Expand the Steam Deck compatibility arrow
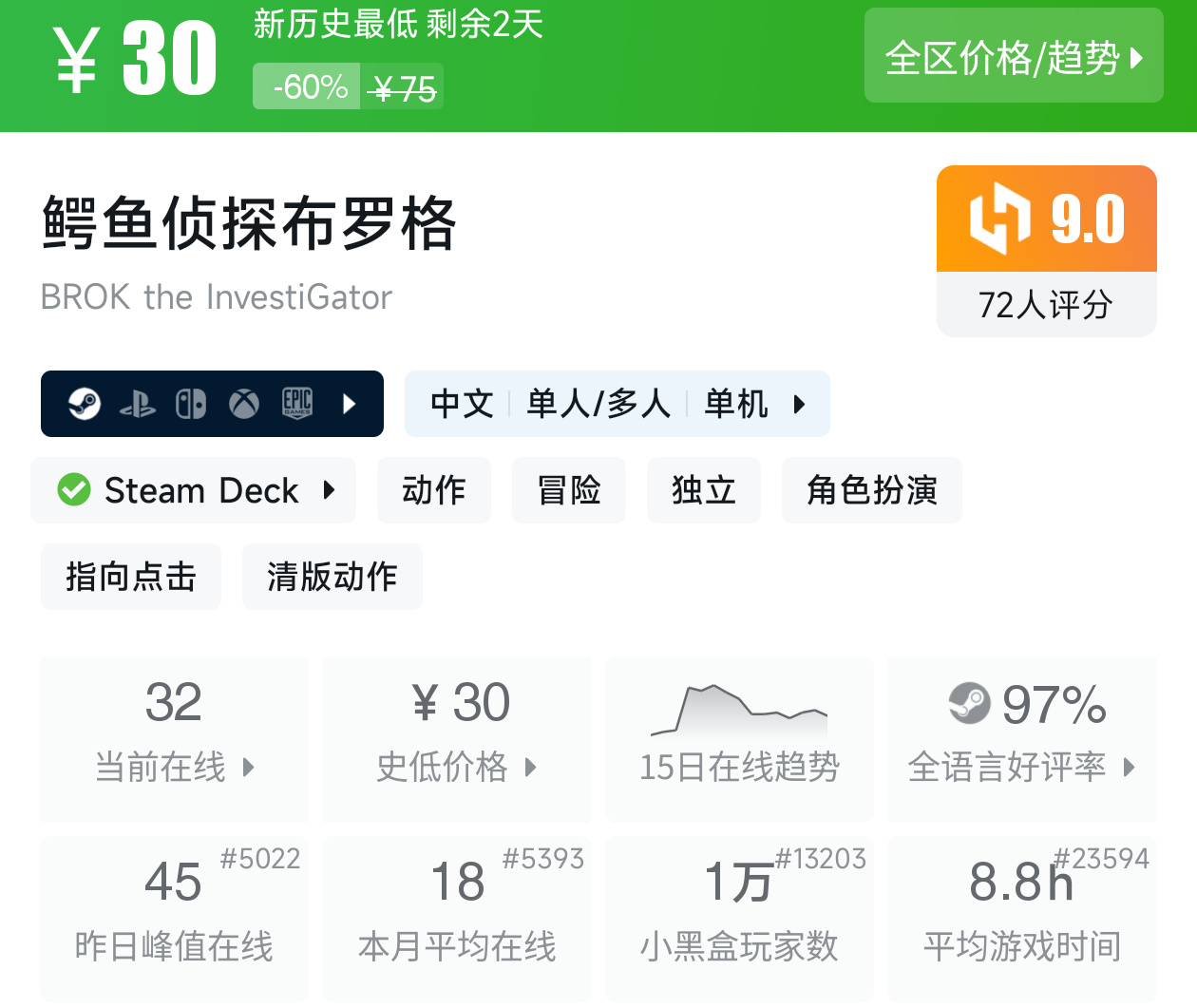The width and height of the screenshot is (1197, 1008). click(329, 490)
